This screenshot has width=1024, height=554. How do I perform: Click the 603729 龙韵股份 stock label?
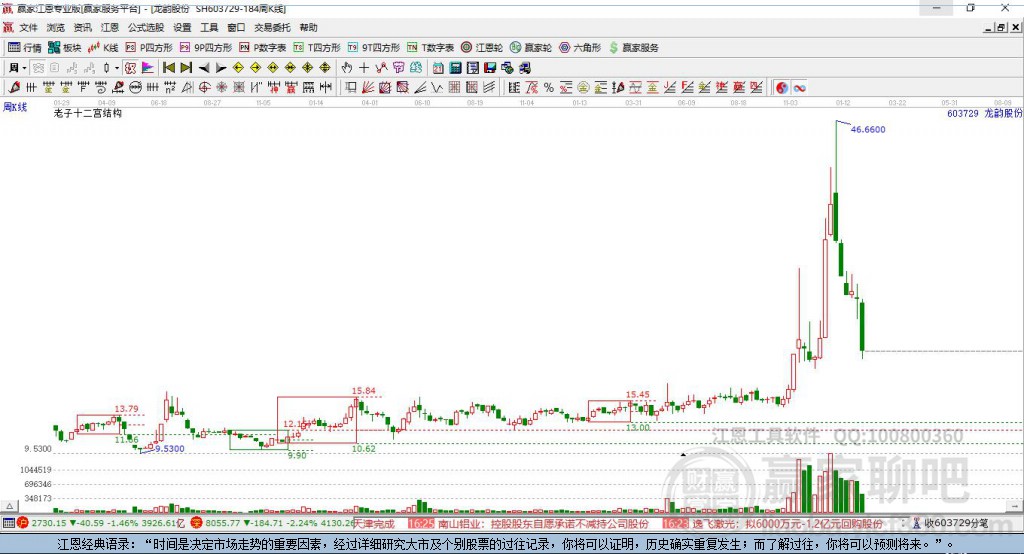tap(984, 114)
